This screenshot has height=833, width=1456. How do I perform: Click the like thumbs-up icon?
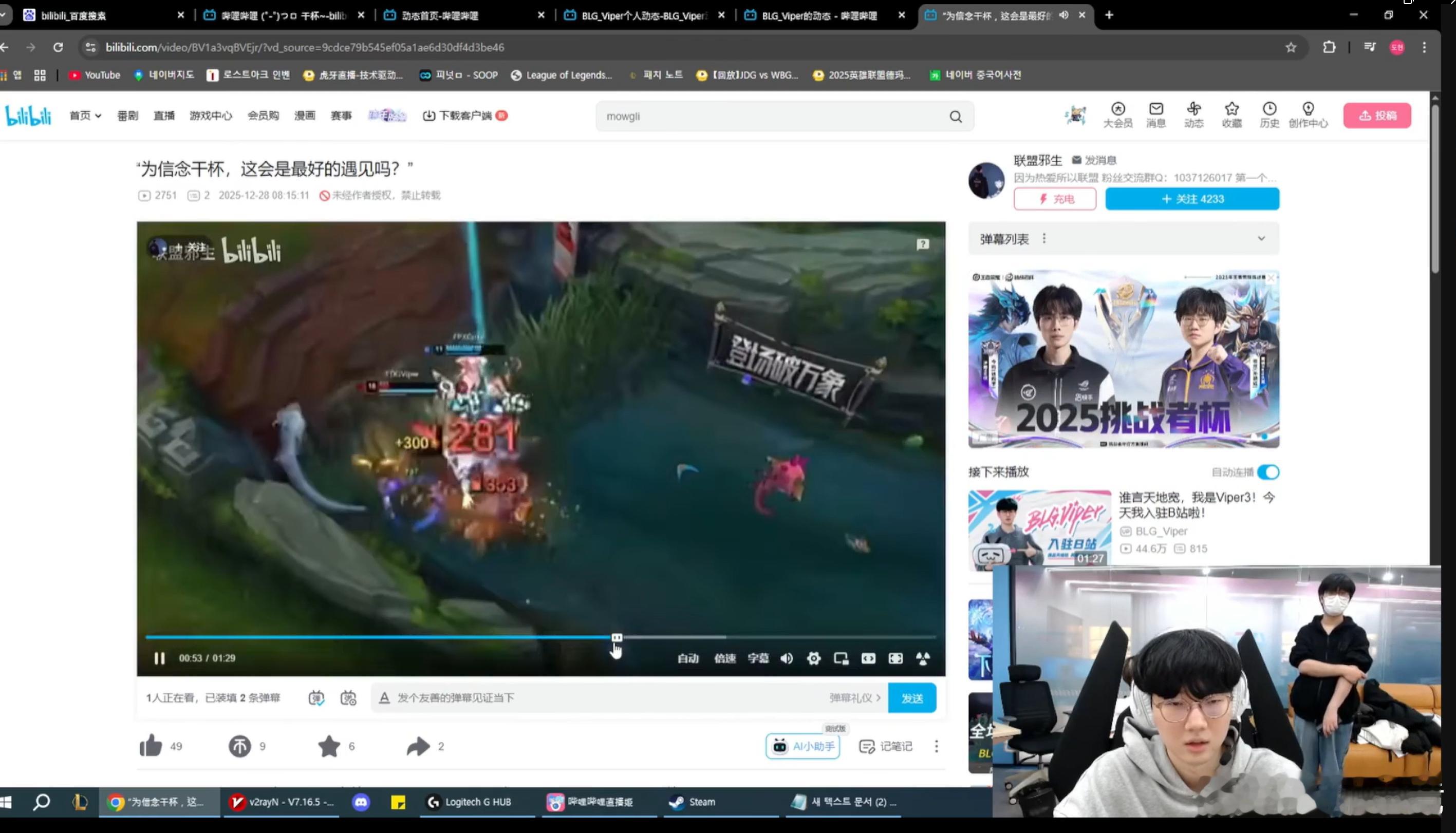click(x=151, y=746)
